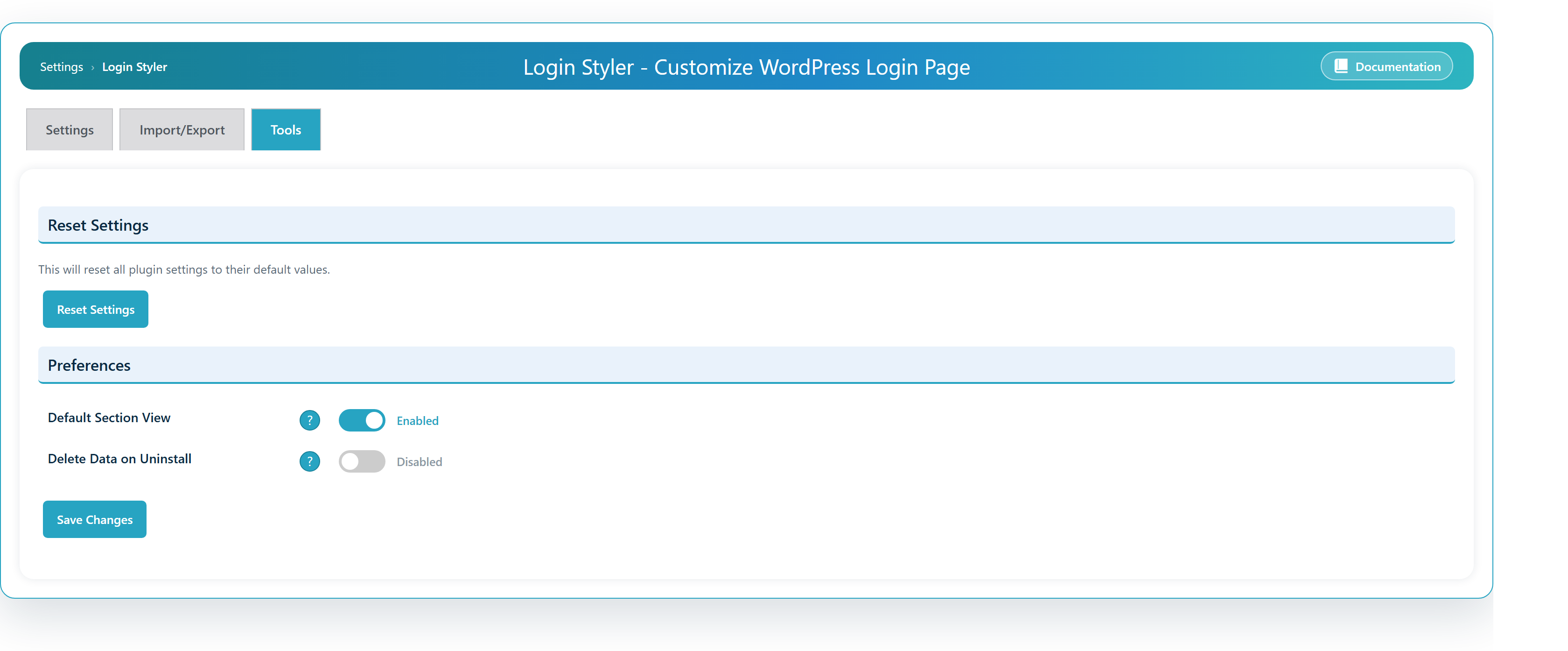Viewport: 1568px width, 651px height.
Task: Click the Preferences section heading
Action: click(90, 365)
